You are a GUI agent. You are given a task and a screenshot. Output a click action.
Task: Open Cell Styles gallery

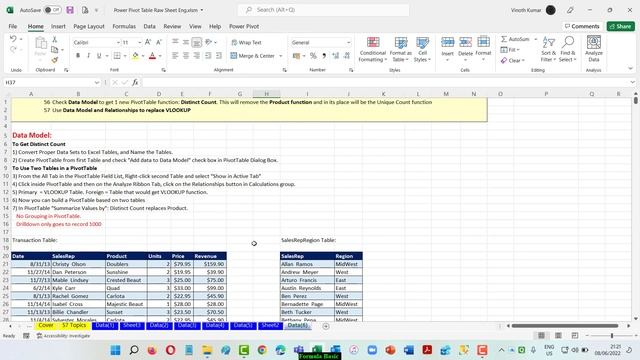[x=422, y=49]
